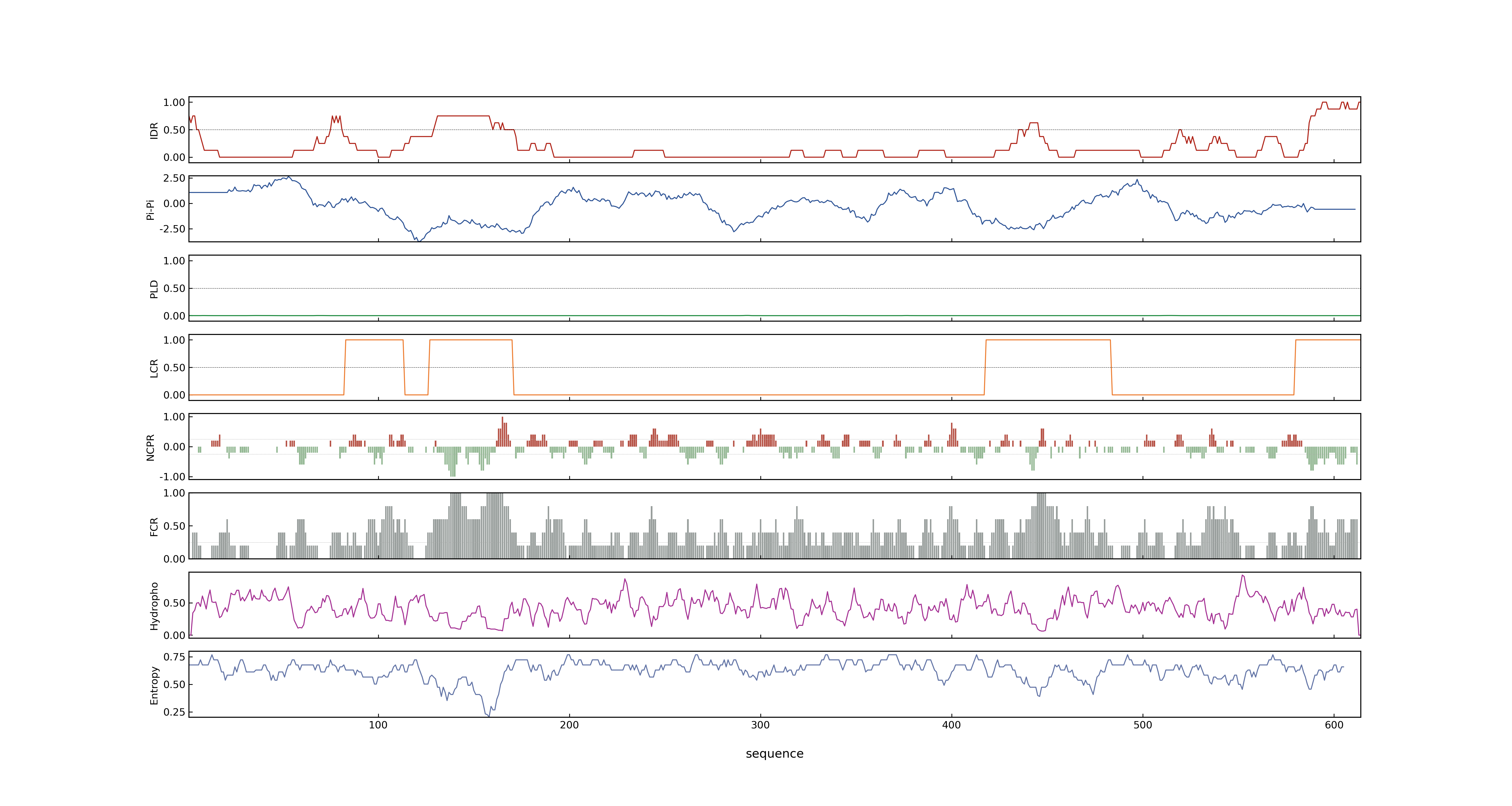Click the 0.50 tick of Entropy axis
The height and width of the screenshot is (806, 1512).
tap(174, 685)
